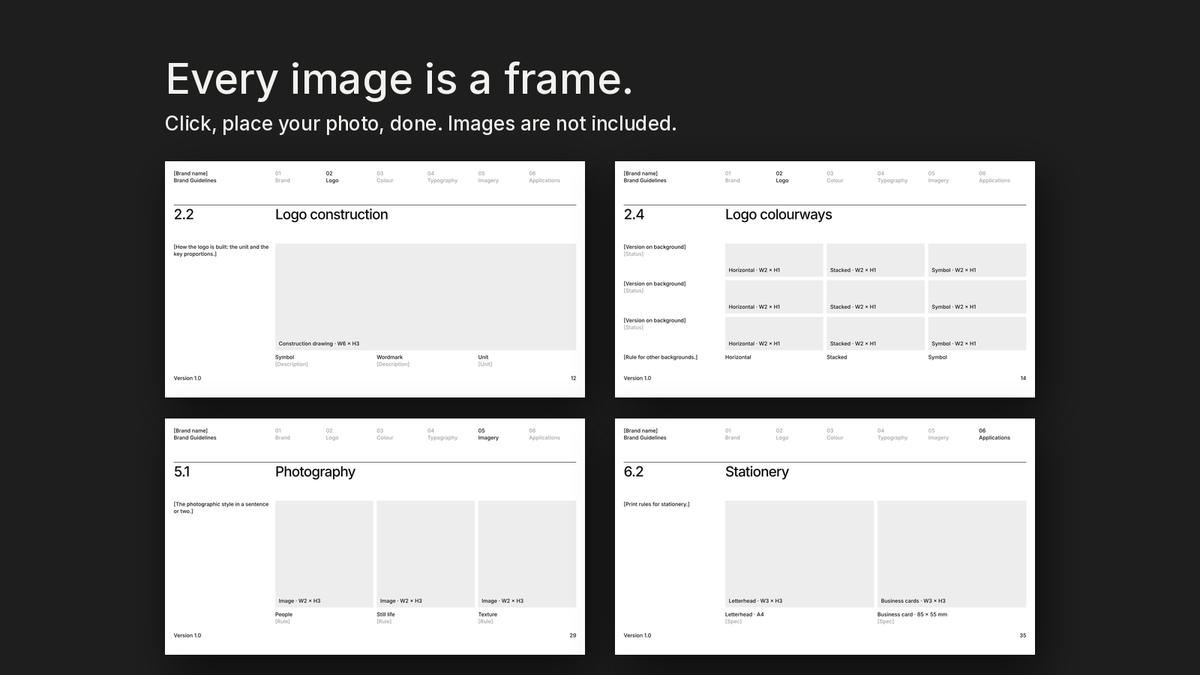Click the Stacked column caption on colourways page
Image resolution: width=1200 pixels, height=675 pixels.
coord(837,357)
